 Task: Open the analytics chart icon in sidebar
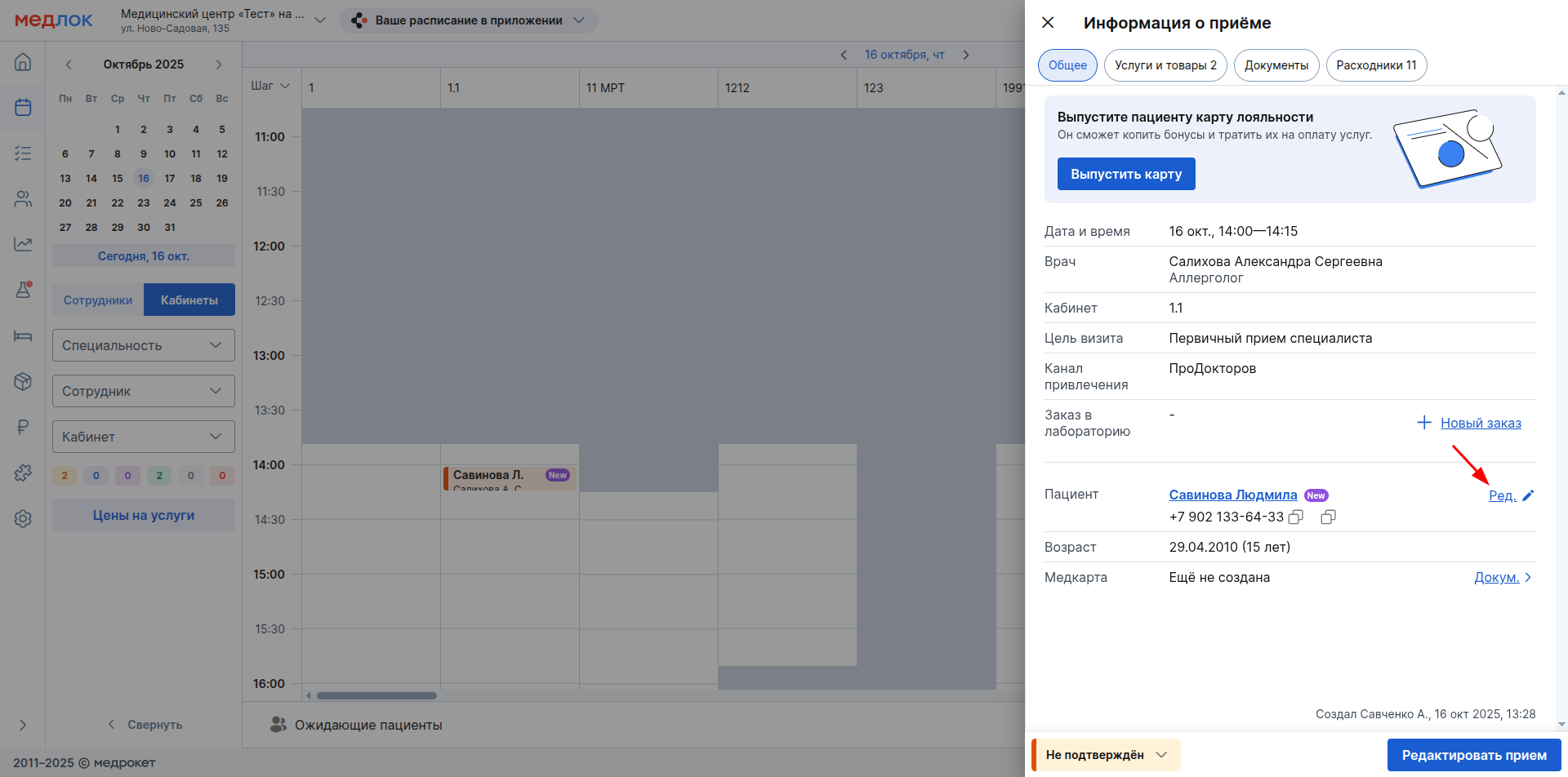(x=23, y=244)
